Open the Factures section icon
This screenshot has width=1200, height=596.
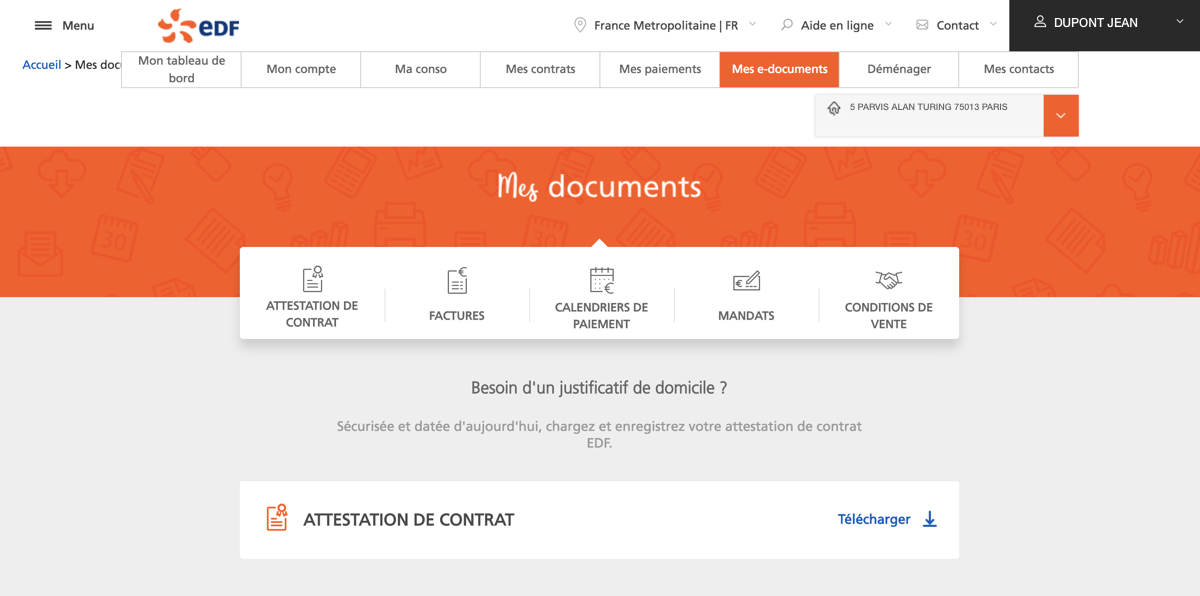pos(456,281)
